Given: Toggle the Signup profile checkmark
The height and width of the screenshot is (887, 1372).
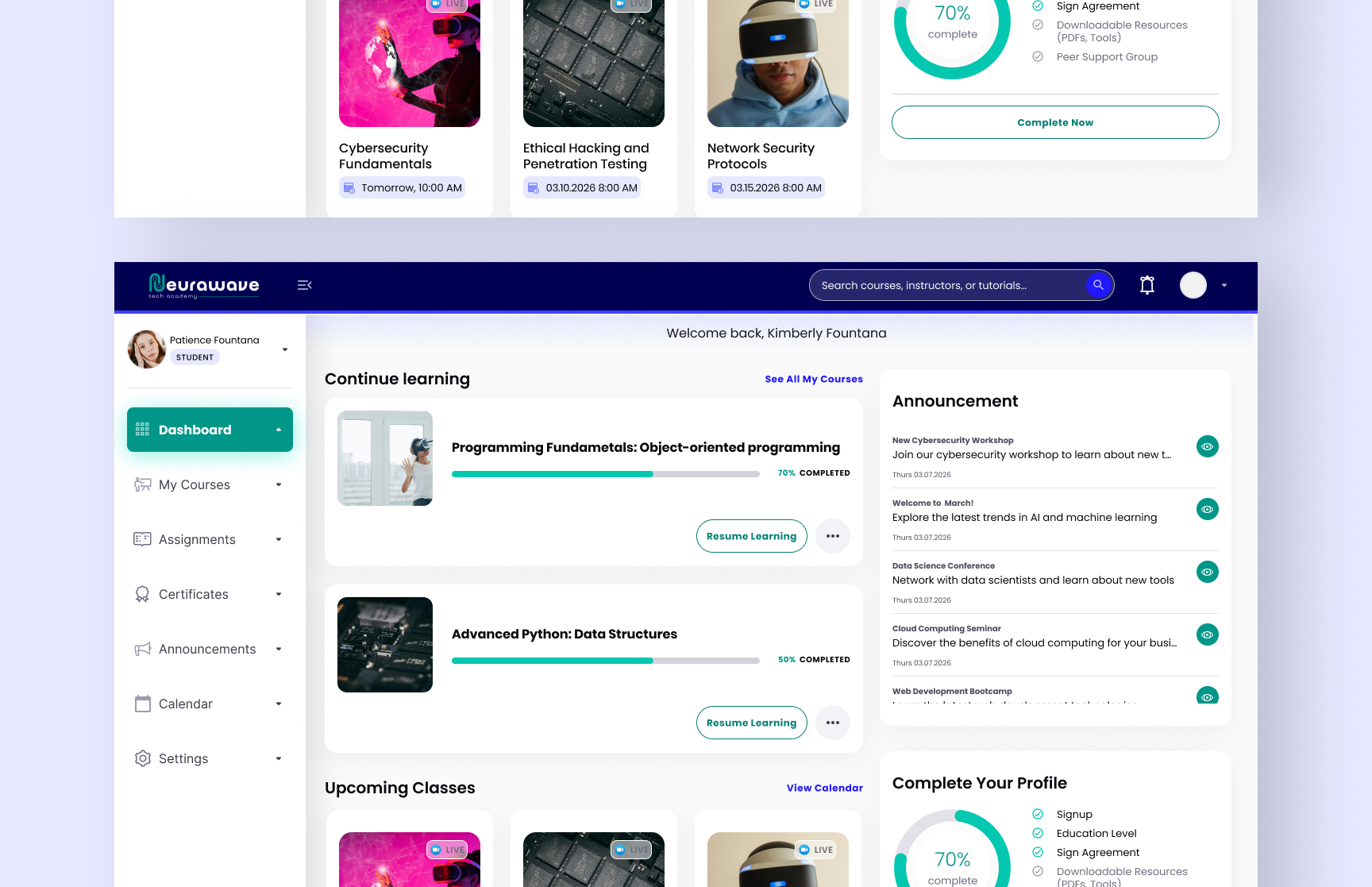Looking at the screenshot, I should point(1038,814).
